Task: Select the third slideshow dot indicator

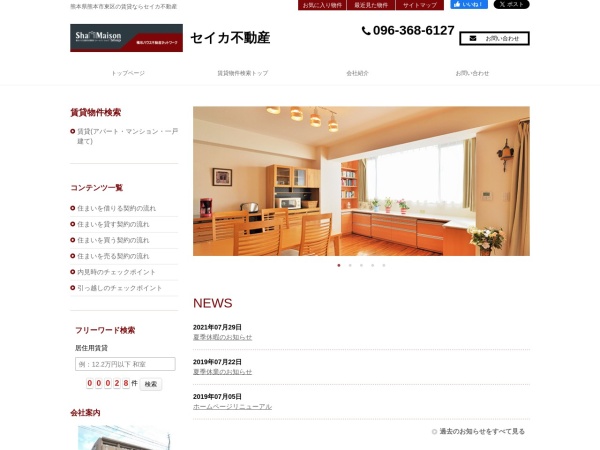Action: 361,266
